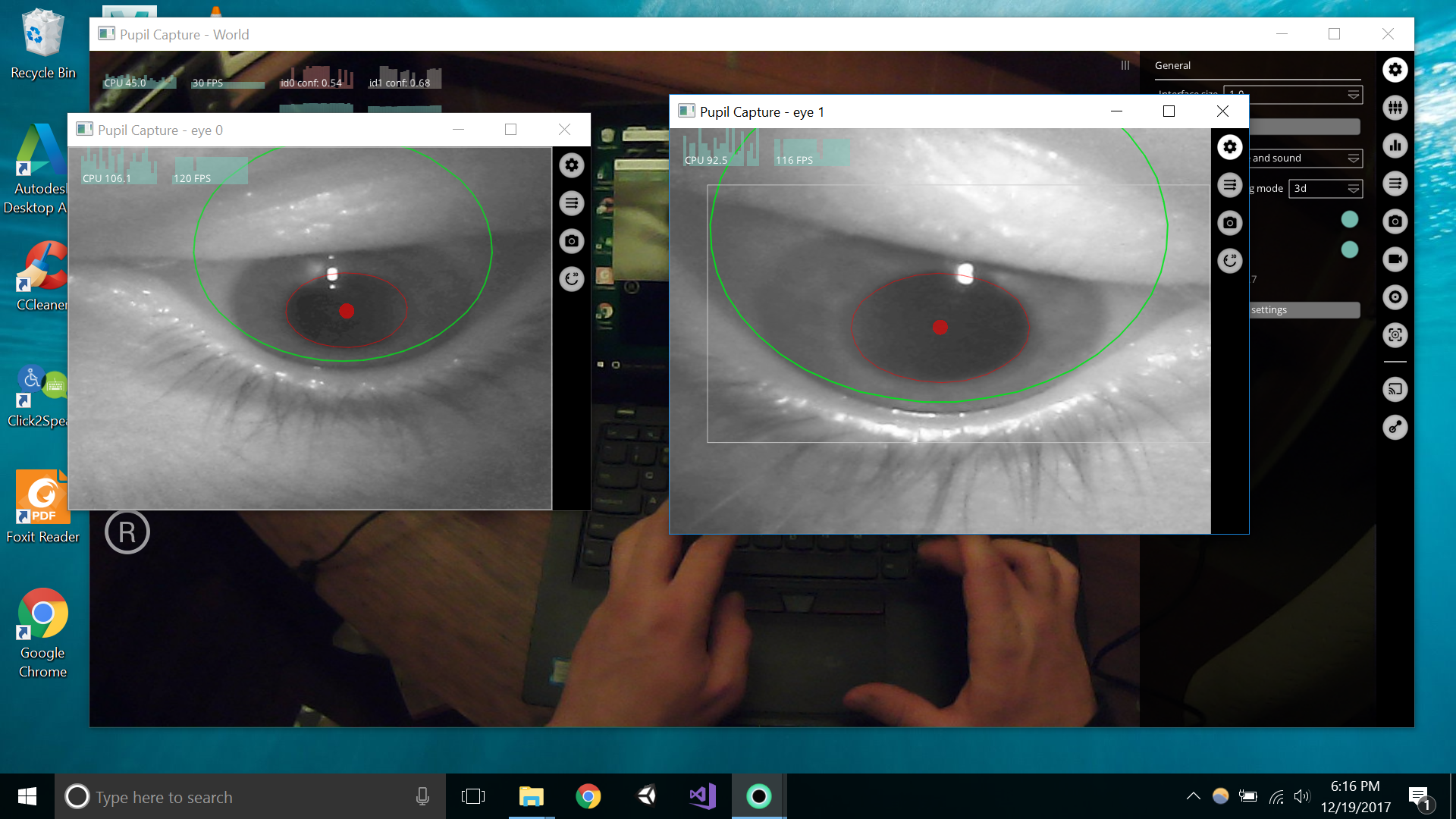Click the red pupil center dot in eye 1

coord(940,328)
